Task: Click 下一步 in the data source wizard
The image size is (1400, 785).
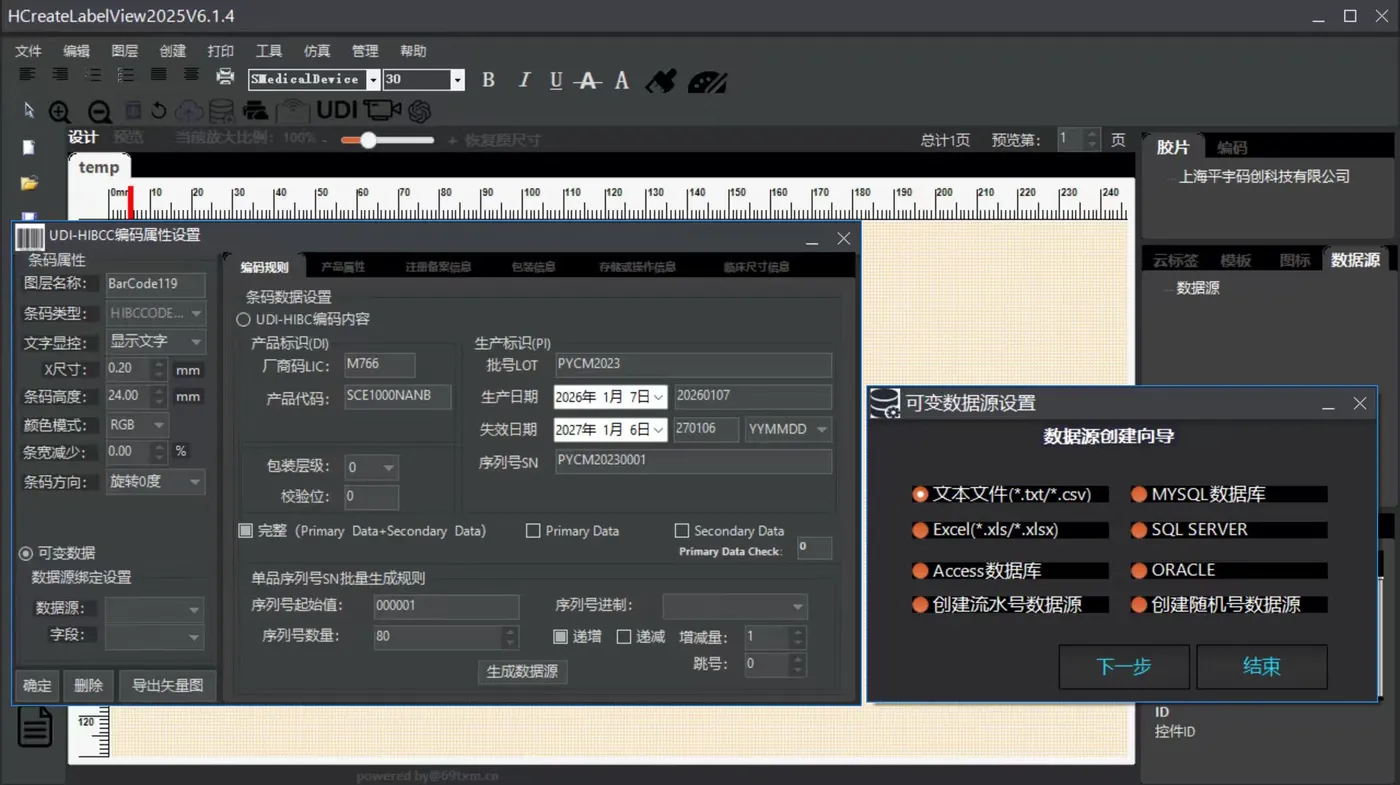Action: tap(1124, 667)
